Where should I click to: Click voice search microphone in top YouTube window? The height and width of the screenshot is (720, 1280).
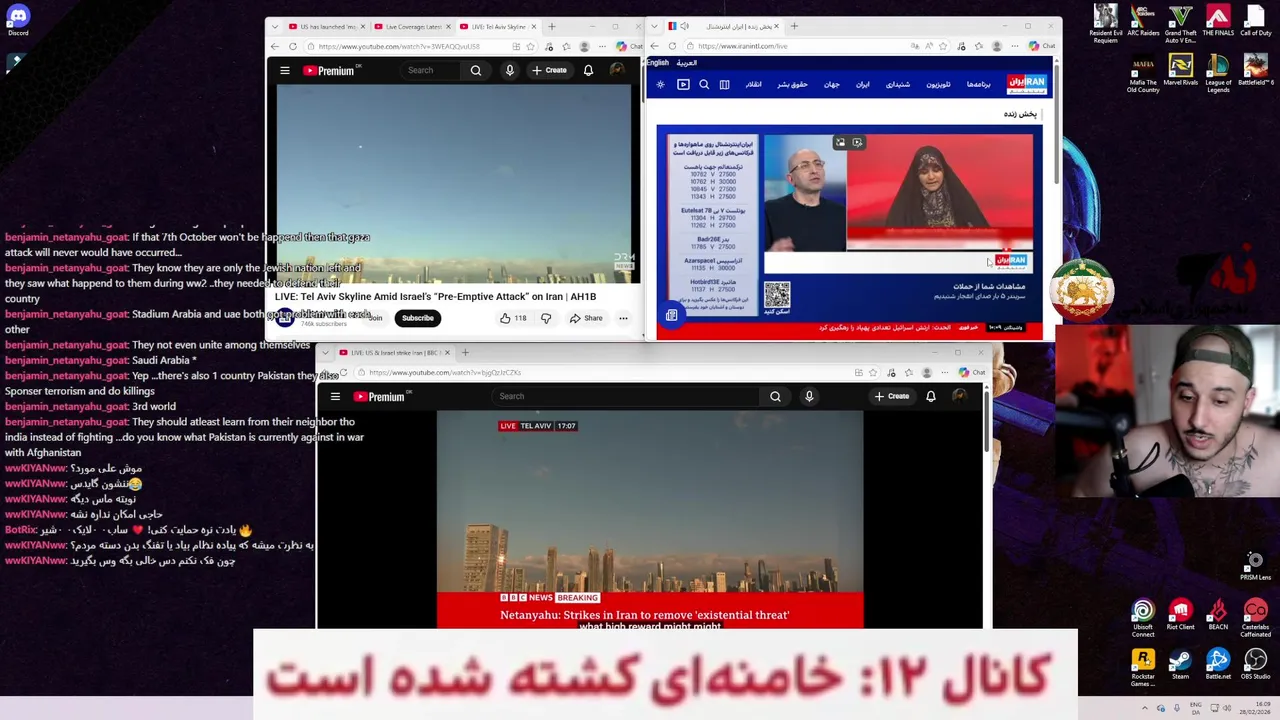pyautogui.click(x=509, y=70)
